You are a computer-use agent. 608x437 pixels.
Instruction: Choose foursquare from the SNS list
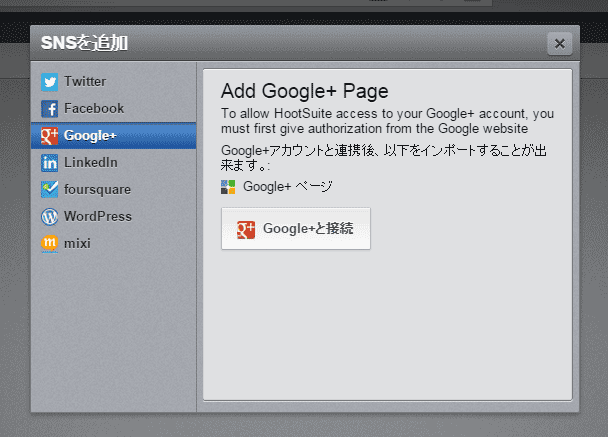click(114, 190)
